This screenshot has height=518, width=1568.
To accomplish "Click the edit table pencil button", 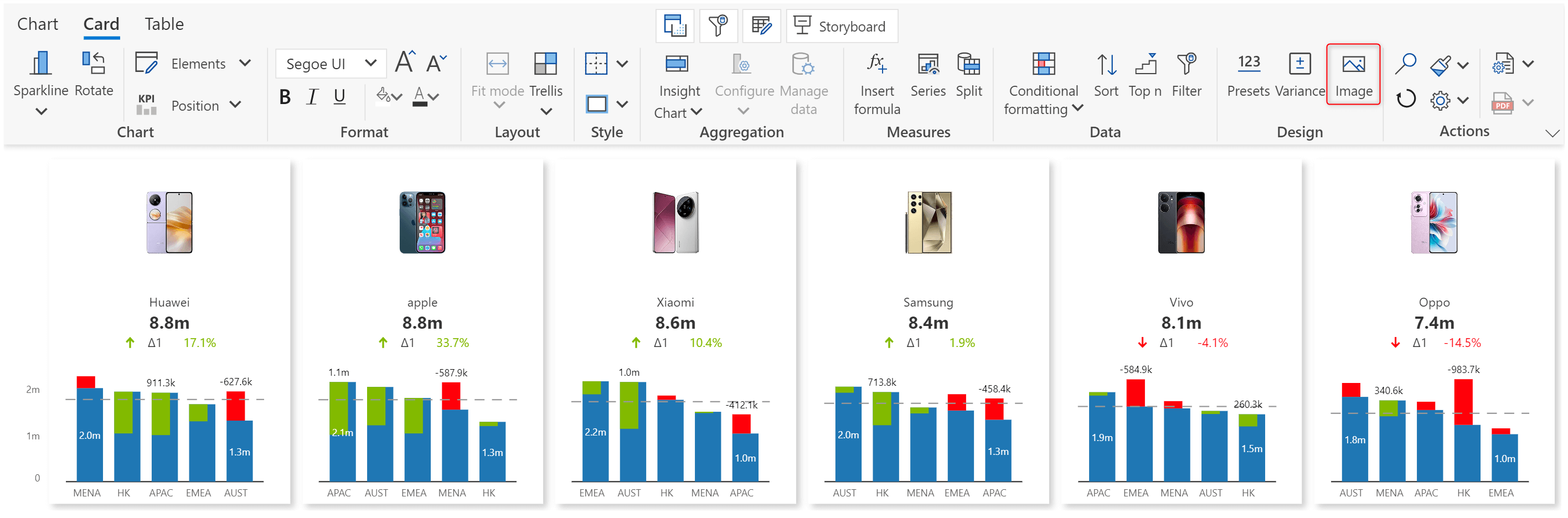I will pyautogui.click(x=761, y=26).
